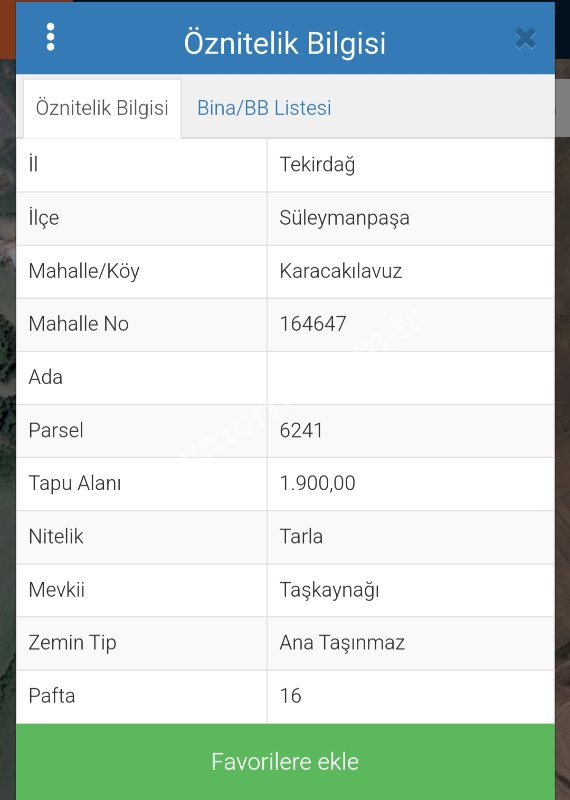The height and width of the screenshot is (800, 570).
Task: Click the Mahalle/Köy row label
Action: tap(84, 271)
